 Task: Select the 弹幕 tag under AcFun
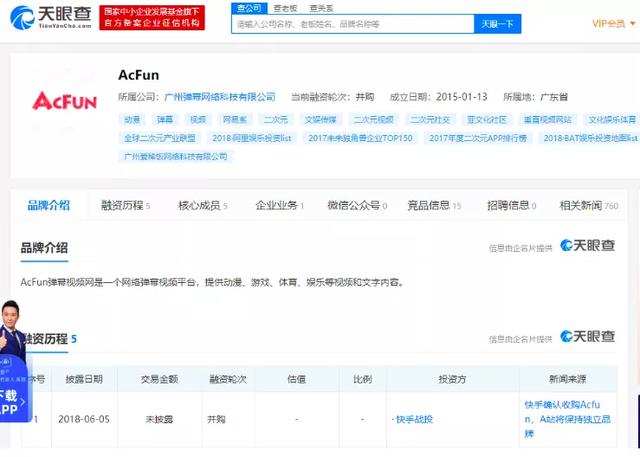[x=165, y=119]
